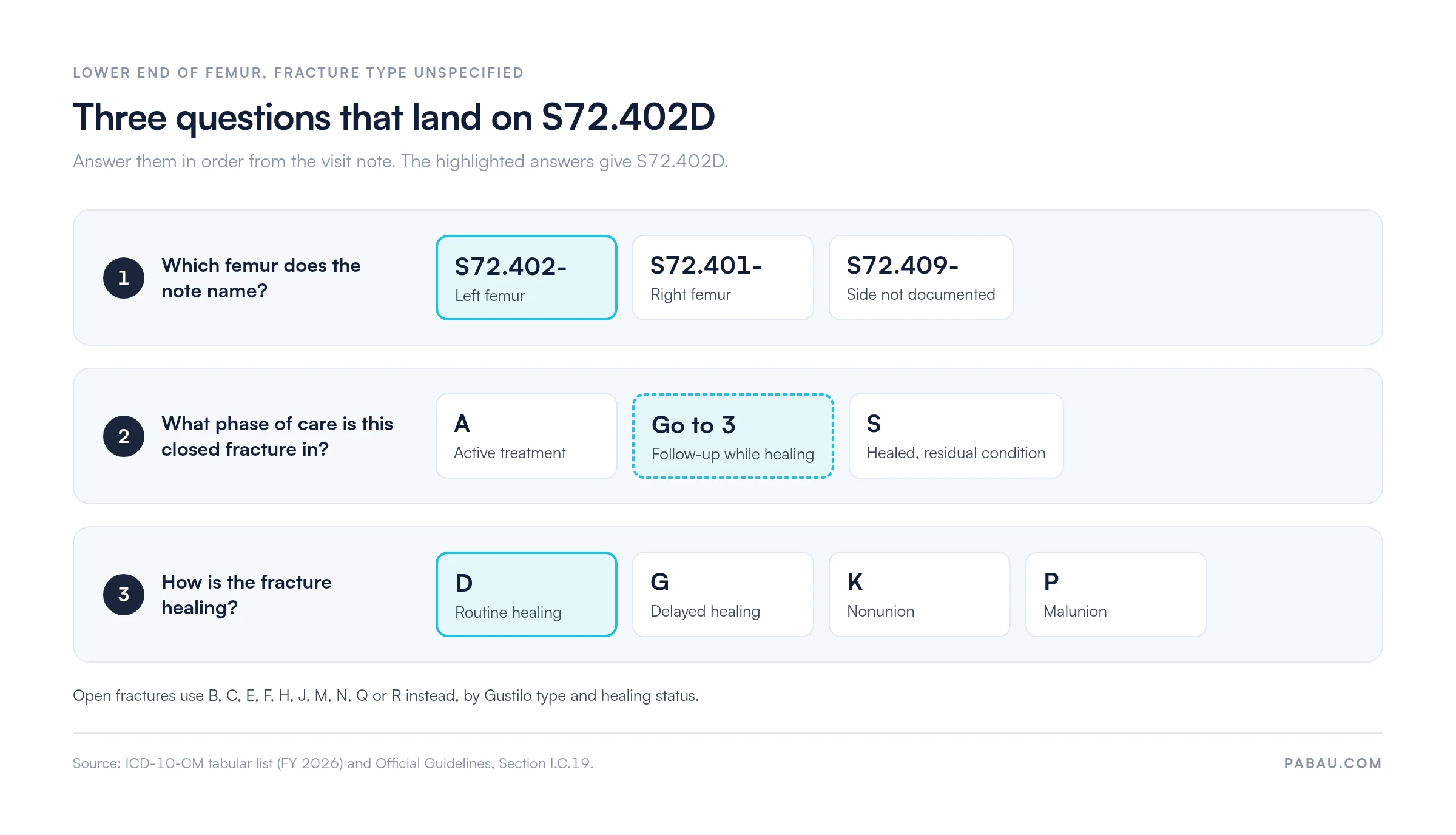Choose S Healed, residual condition card
This screenshot has width=1456, height=835.
tap(955, 436)
